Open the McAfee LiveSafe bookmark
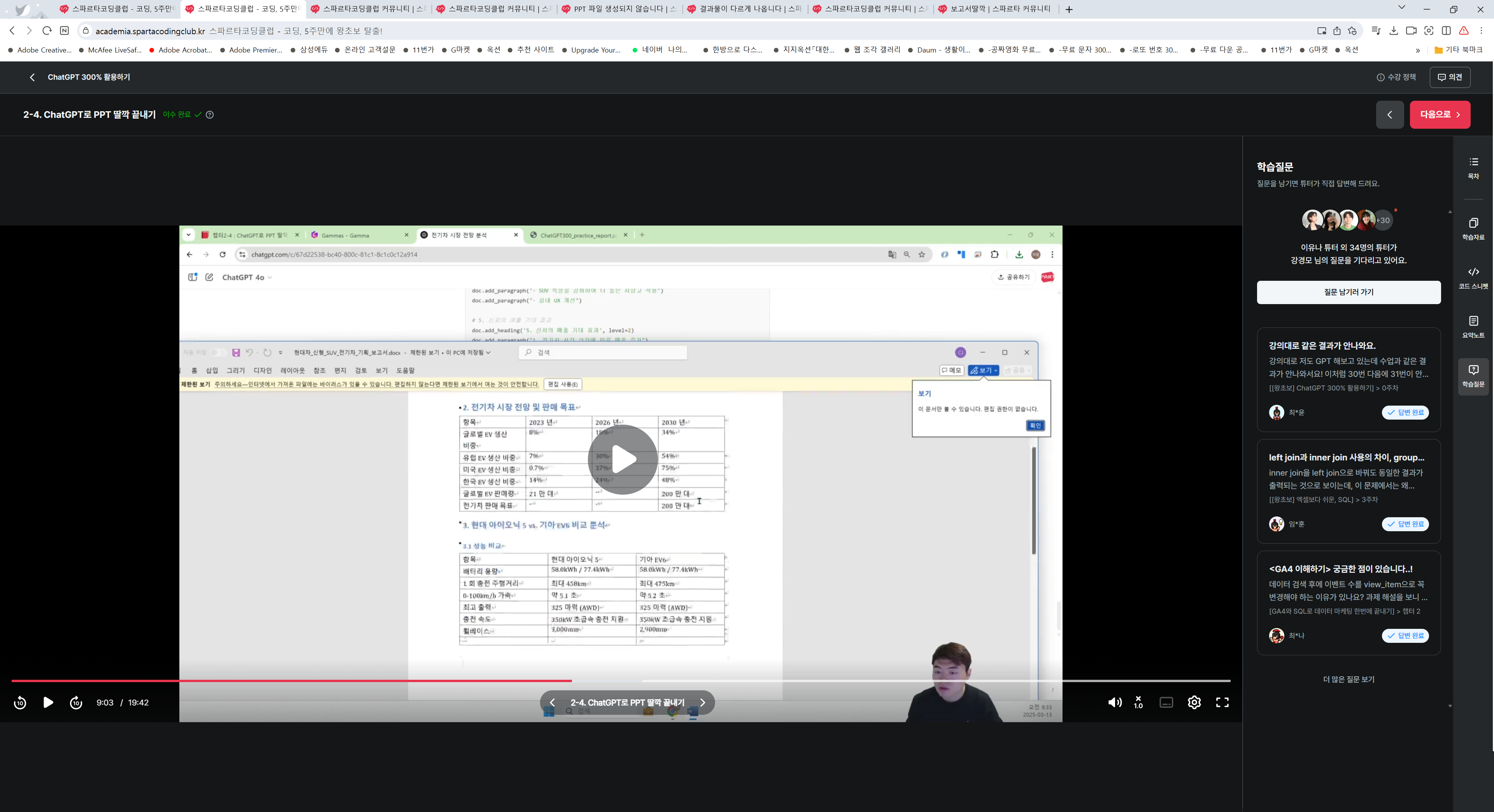 tap(110, 51)
